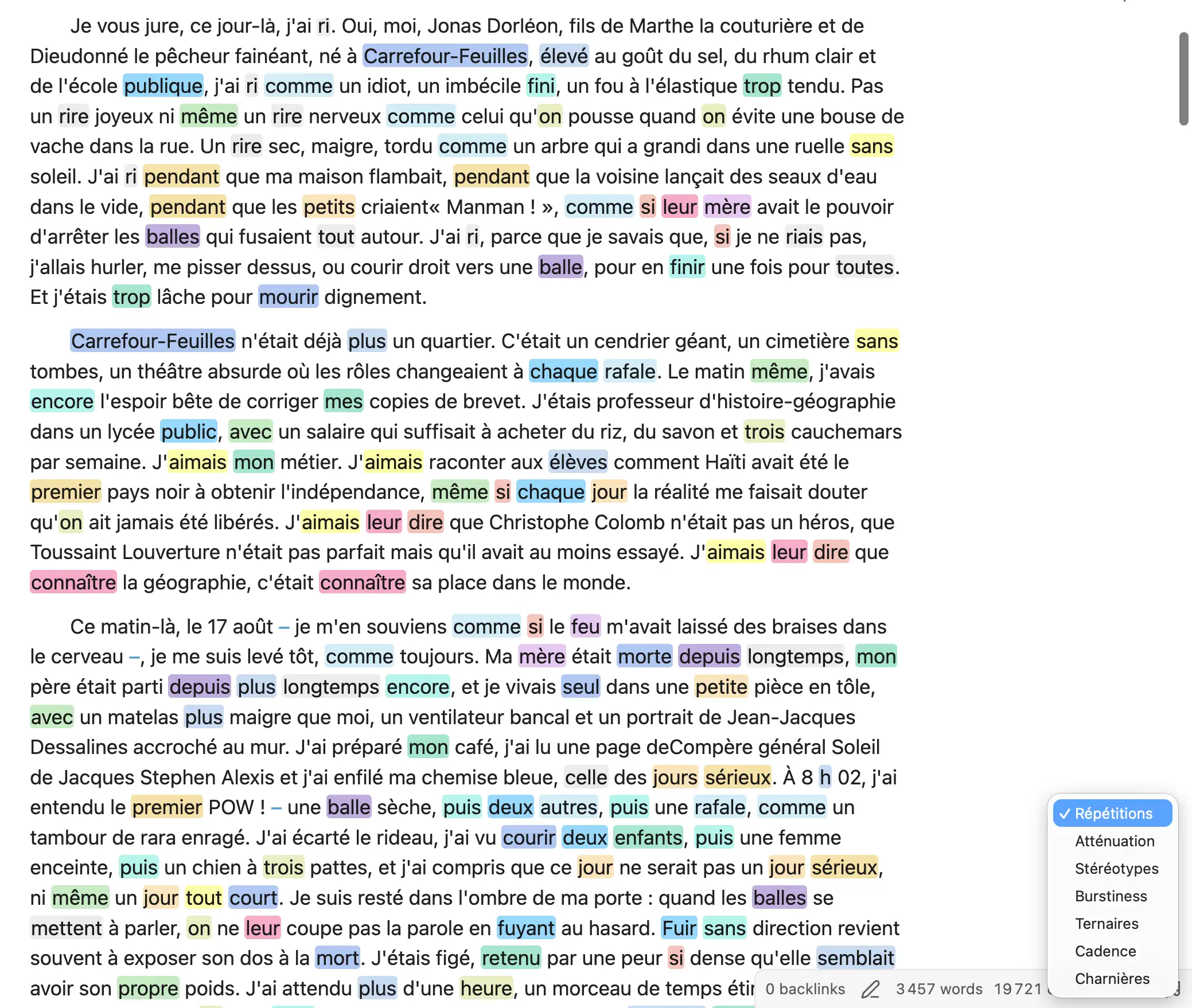Click the vertical scrollbar thumb
Image resolution: width=1192 pixels, height=1008 pixels.
(x=1183, y=79)
